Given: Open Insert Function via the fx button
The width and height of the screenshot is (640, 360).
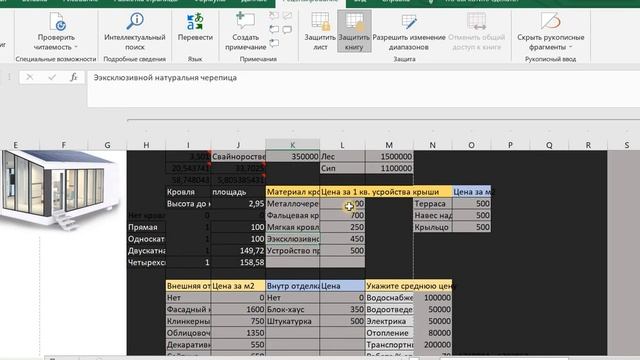Looking at the screenshot, I should 73,77.
